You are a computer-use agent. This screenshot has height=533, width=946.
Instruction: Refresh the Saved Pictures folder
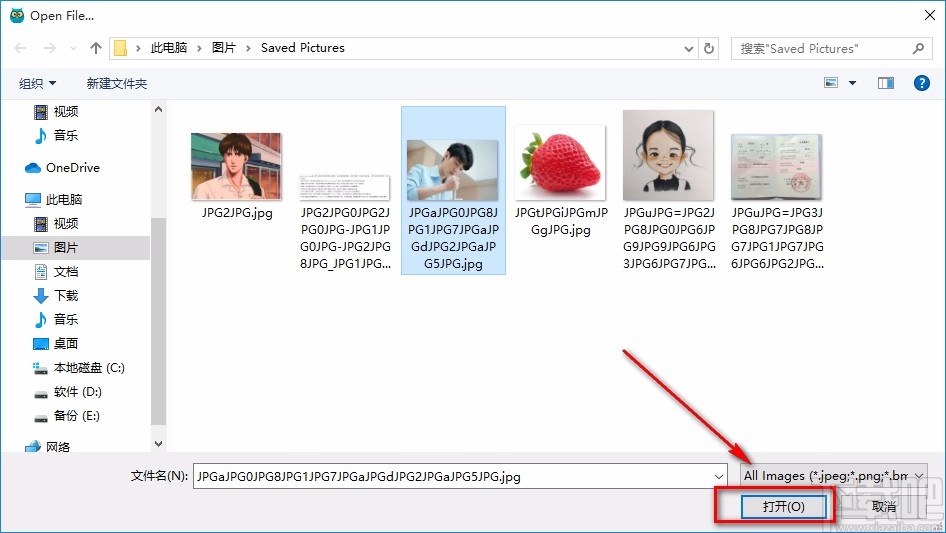coord(709,48)
